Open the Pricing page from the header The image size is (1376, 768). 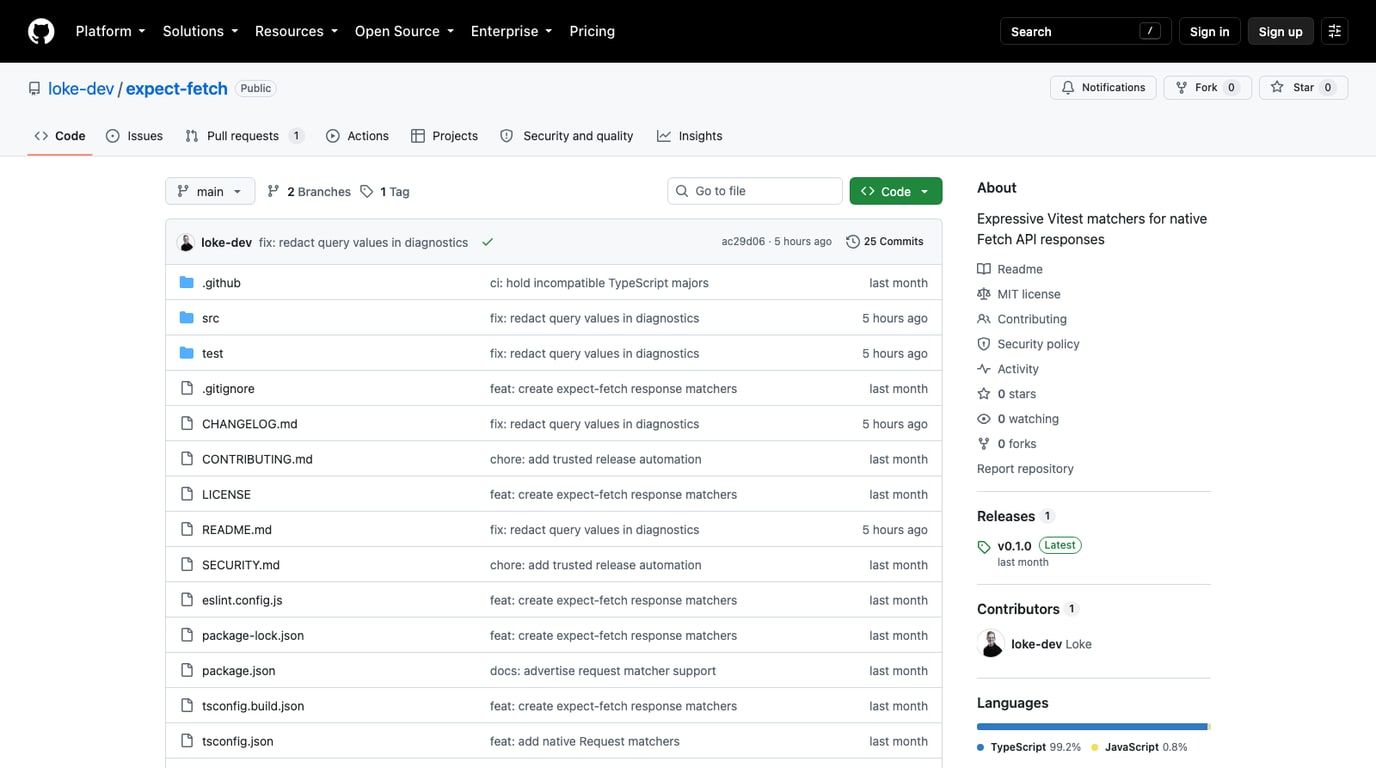coord(592,31)
